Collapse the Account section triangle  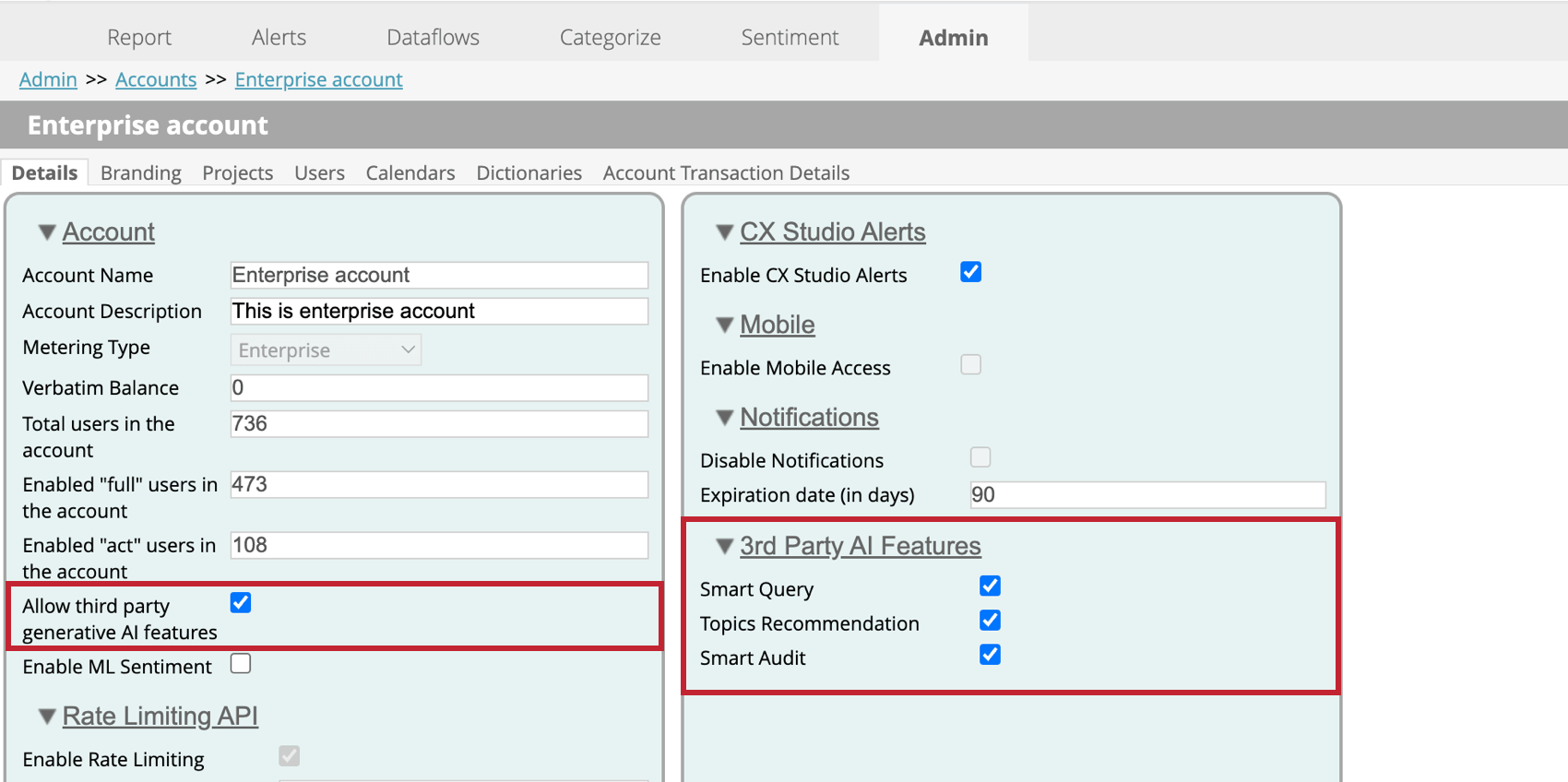pyautogui.click(x=47, y=232)
